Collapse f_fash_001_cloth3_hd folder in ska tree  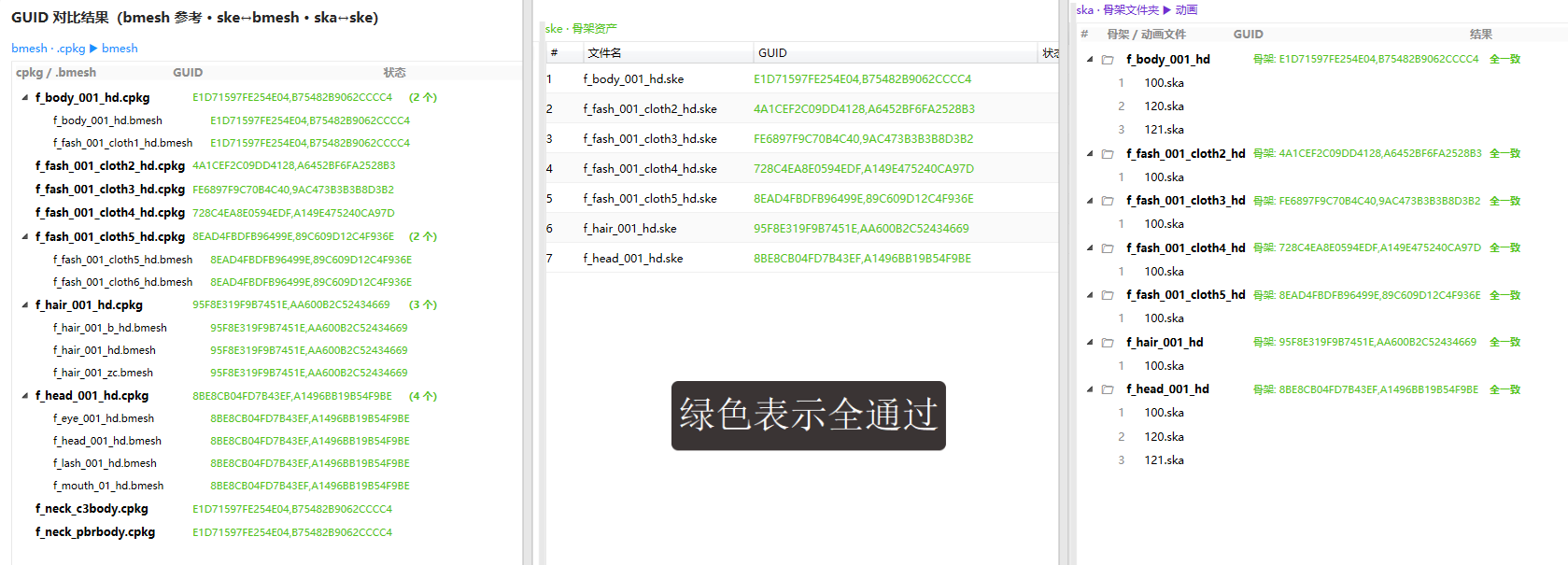pos(1090,201)
